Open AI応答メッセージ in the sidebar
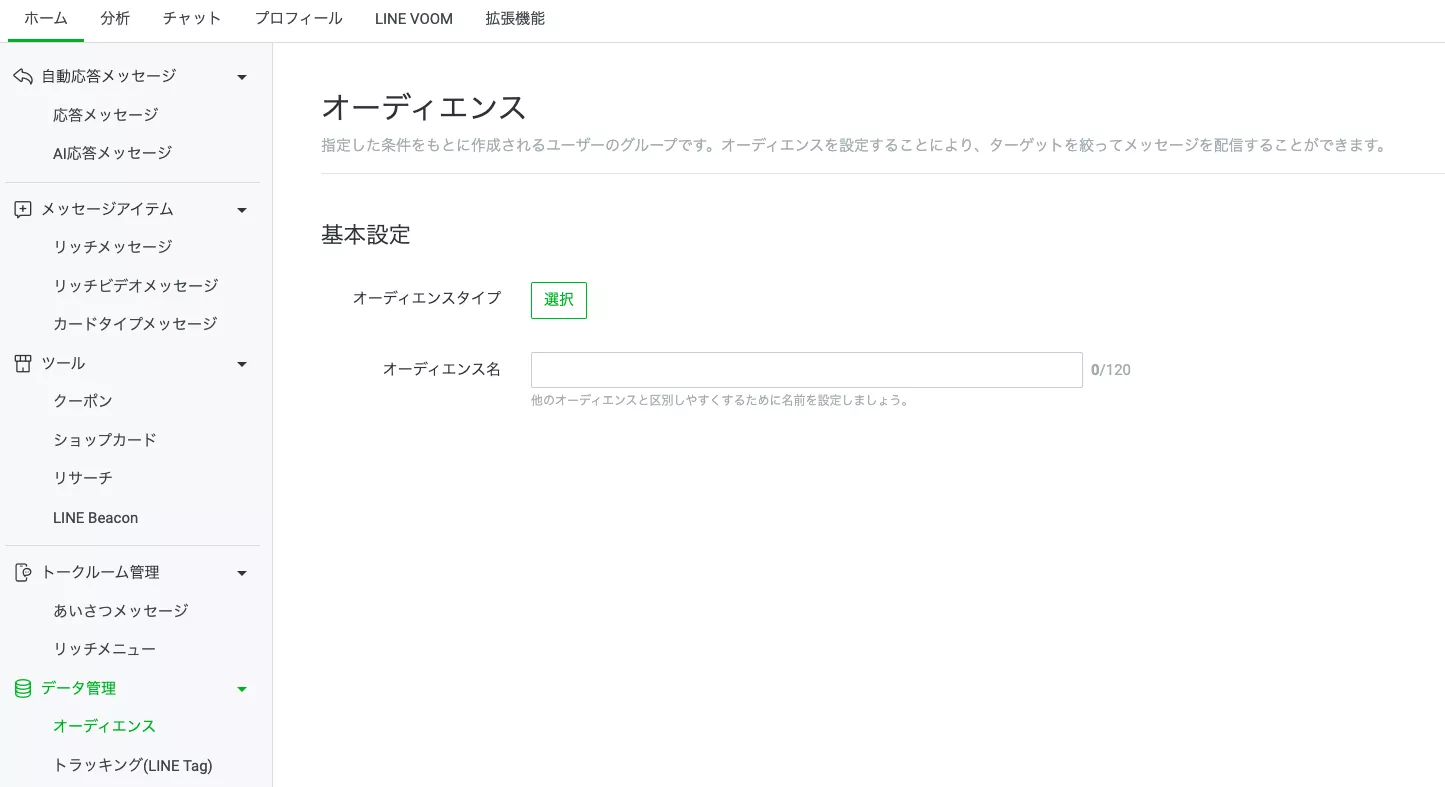This screenshot has height=787, width=1445. pos(112,153)
